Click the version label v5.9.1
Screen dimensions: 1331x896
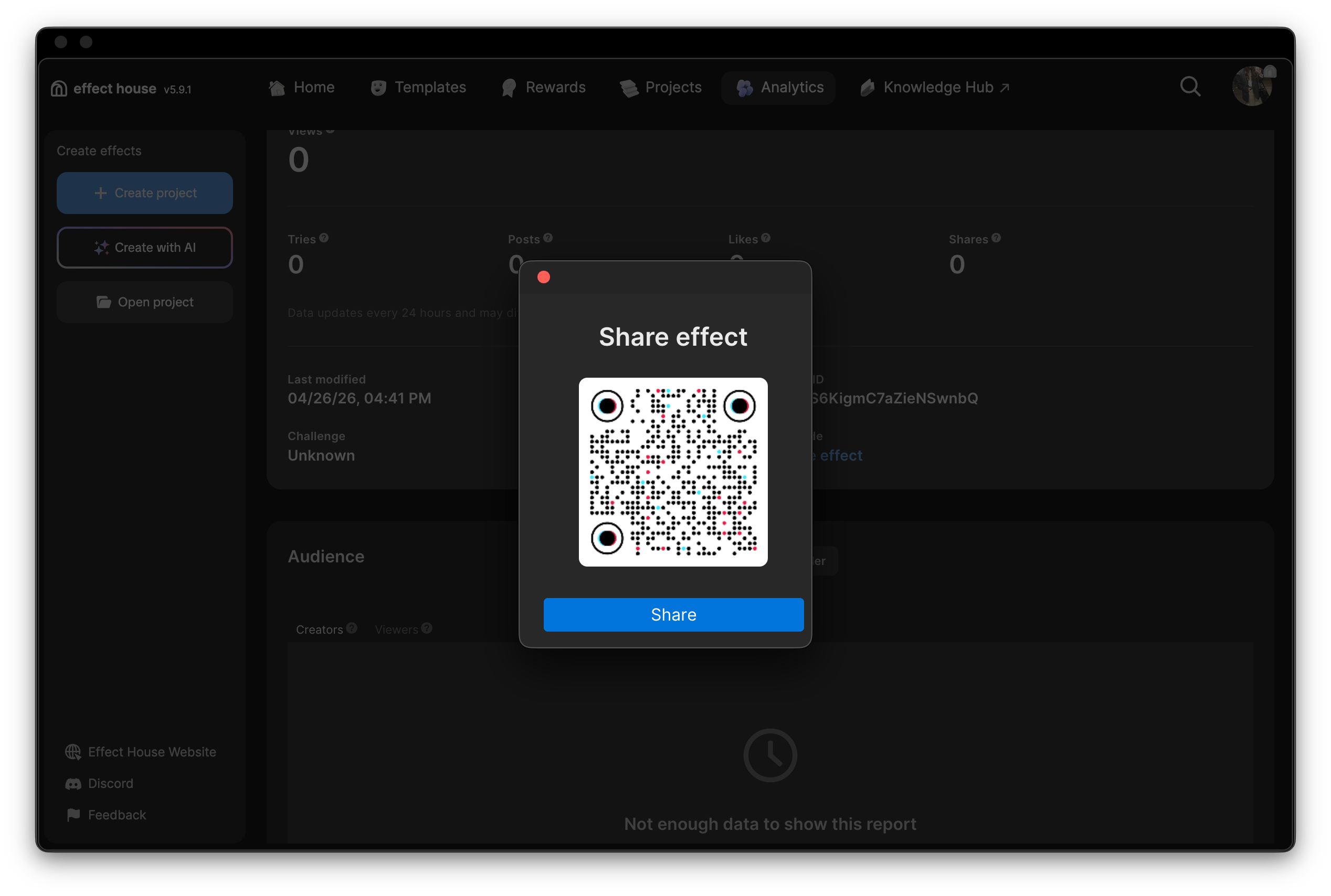pyautogui.click(x=178, y=89)
